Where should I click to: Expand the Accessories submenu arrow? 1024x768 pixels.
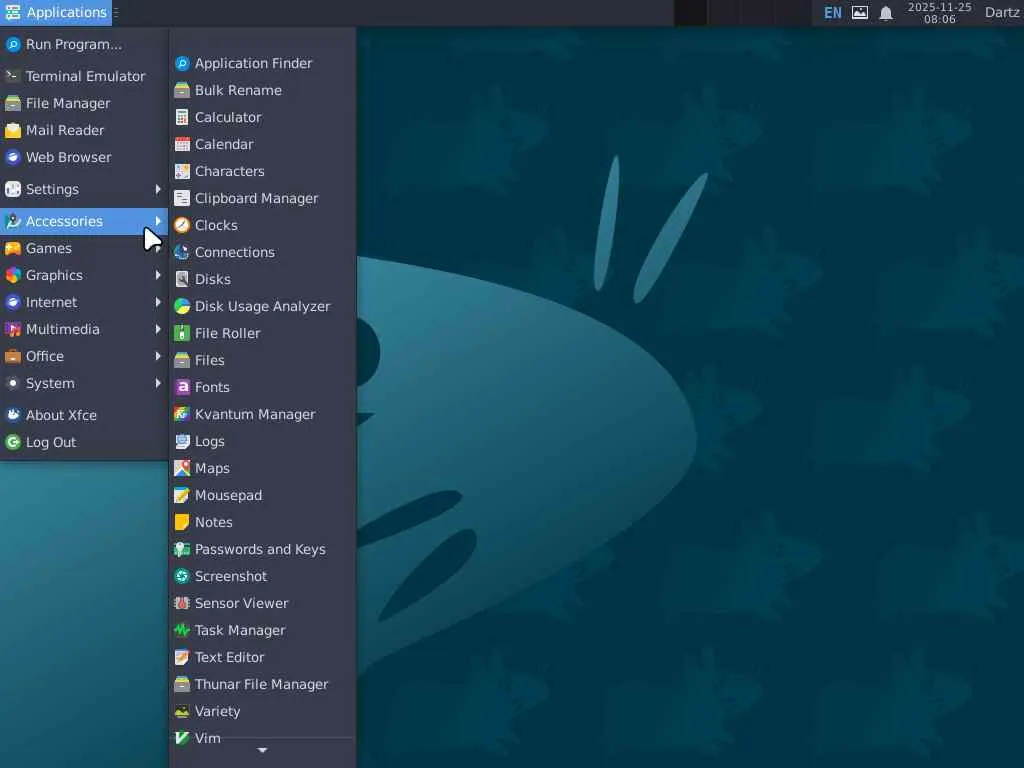[158, 221]
